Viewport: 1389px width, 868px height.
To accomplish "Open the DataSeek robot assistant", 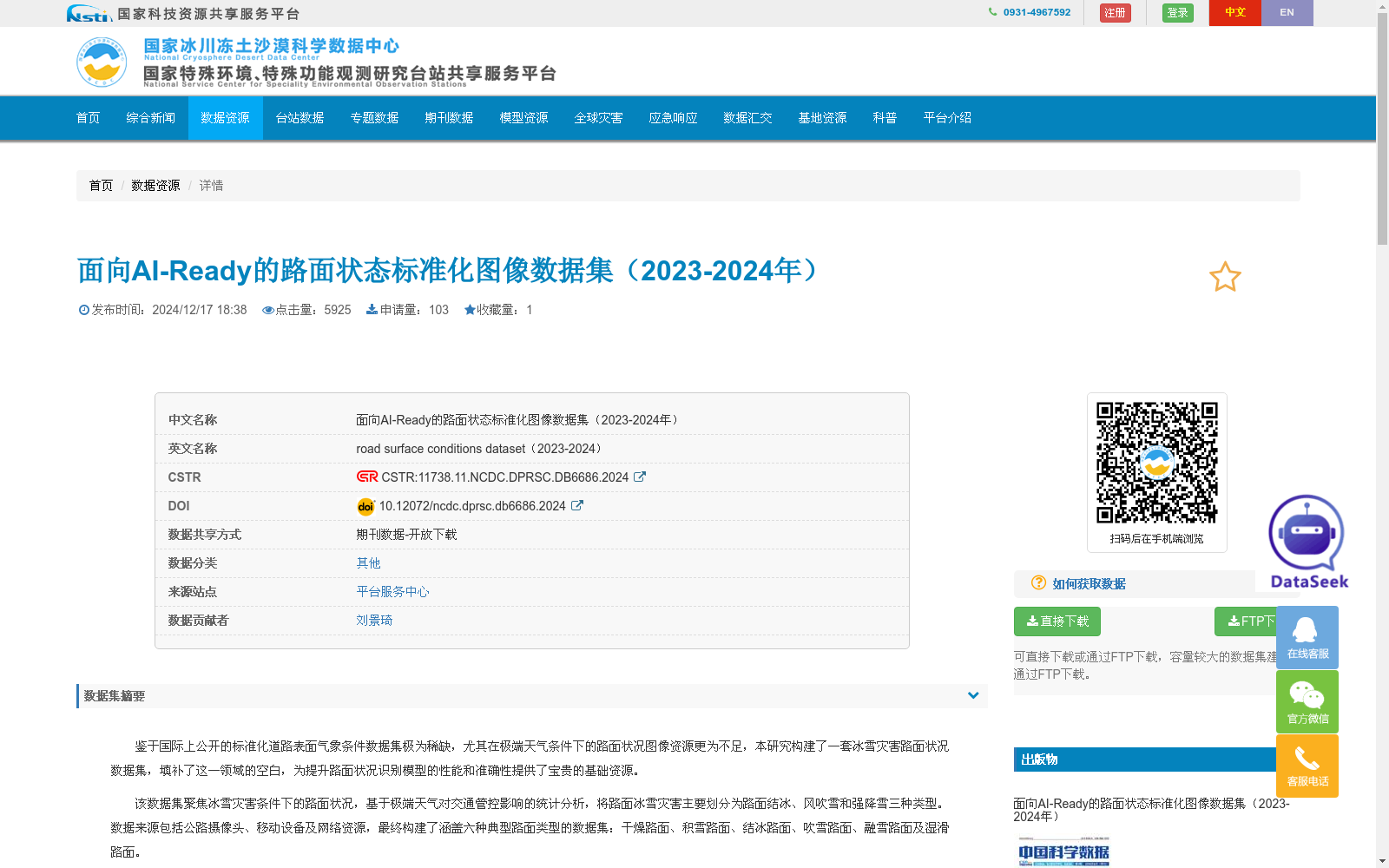I will pyautogui.click(x=1308, y=542).
